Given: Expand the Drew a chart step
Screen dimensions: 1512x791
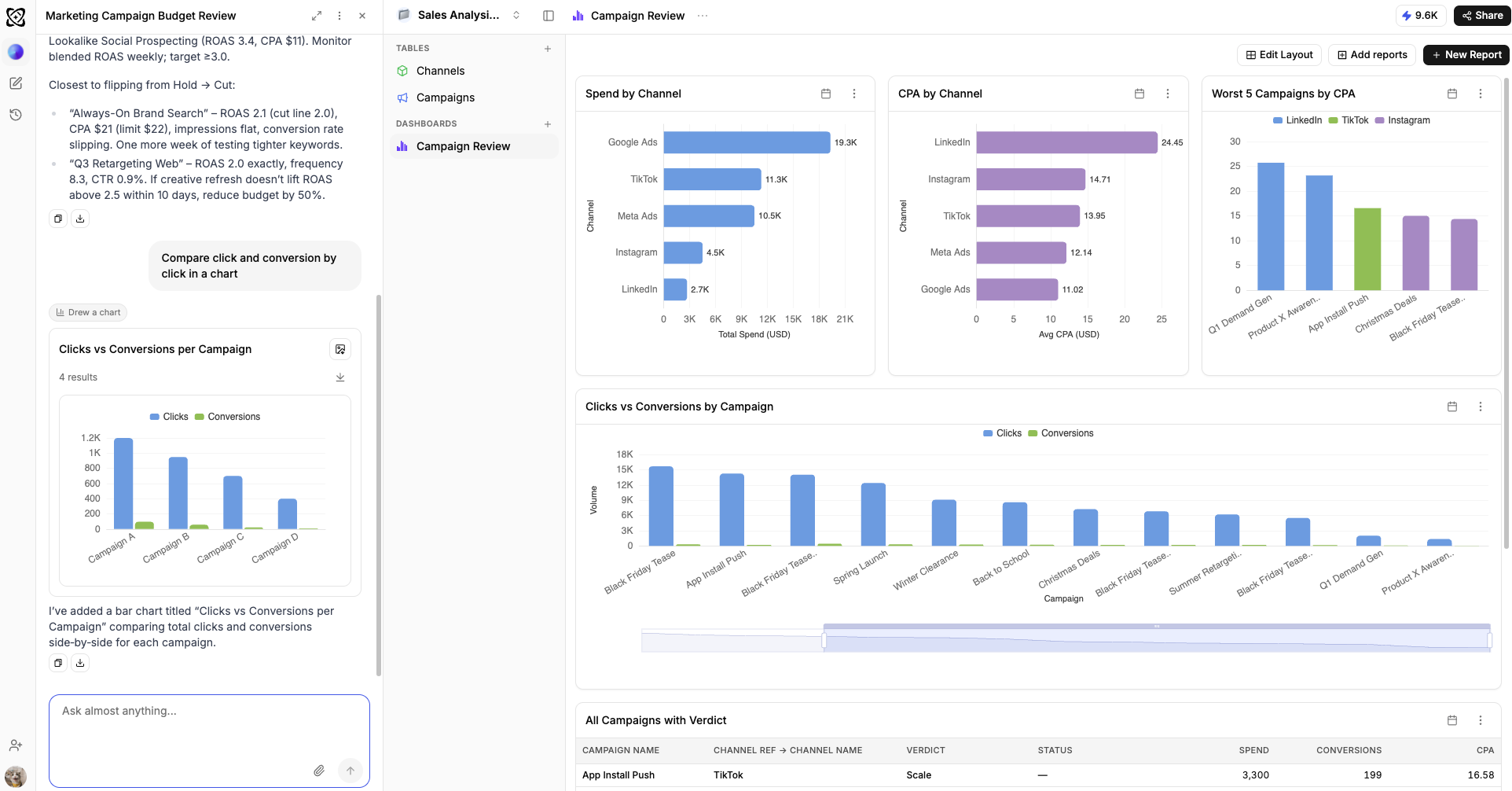Looking at the screenshot, I should pyautogui.click(x=88, y=312).
